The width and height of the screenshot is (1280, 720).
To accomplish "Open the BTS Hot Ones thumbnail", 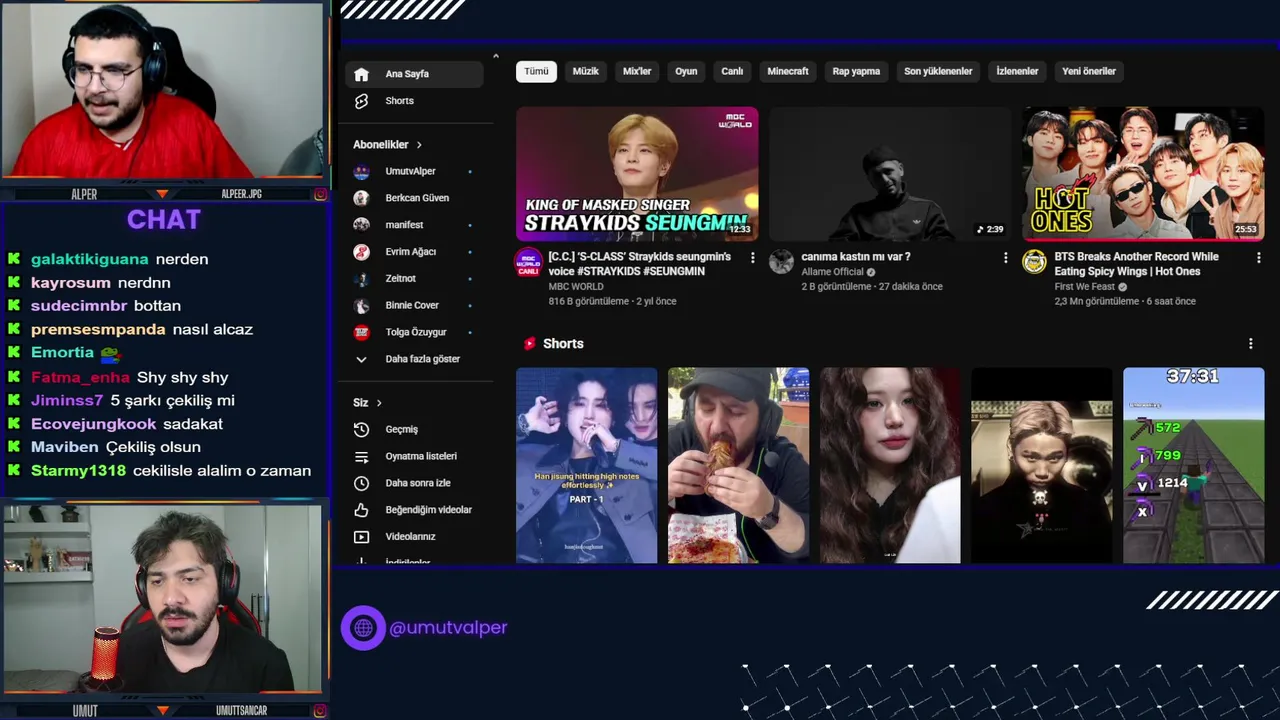I will [x=1143, y=174].
